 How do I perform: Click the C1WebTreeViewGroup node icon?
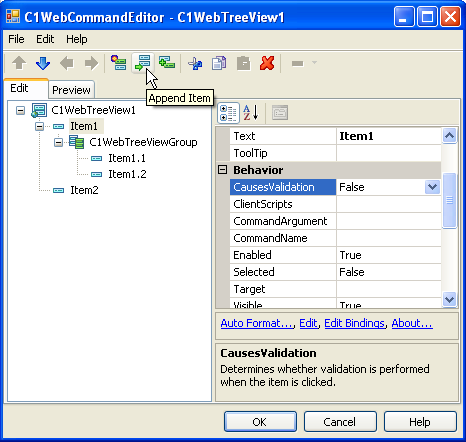[77, 142]
